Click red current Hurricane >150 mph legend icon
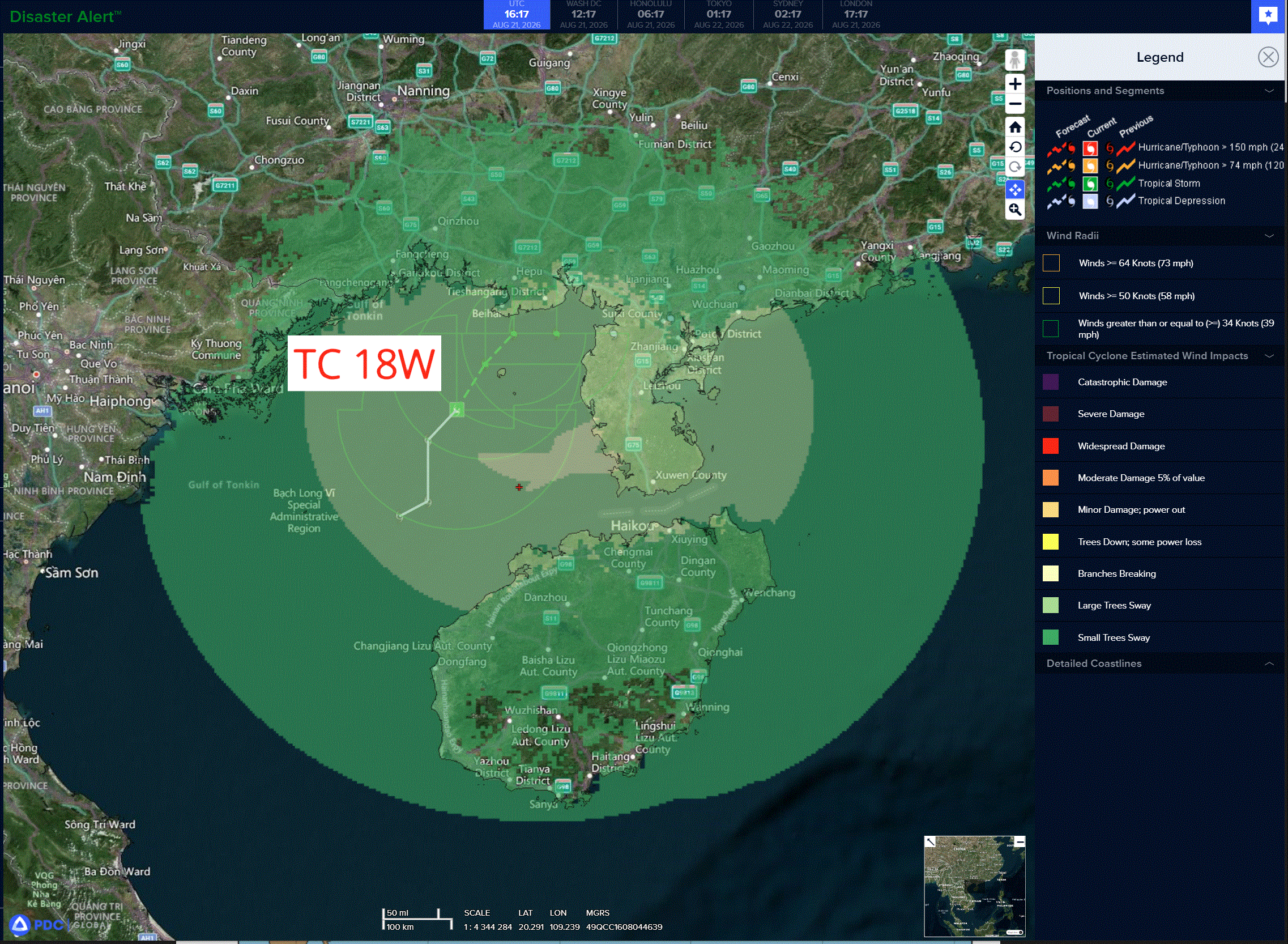The image size is (1288, 944). tap(1090, 148)
